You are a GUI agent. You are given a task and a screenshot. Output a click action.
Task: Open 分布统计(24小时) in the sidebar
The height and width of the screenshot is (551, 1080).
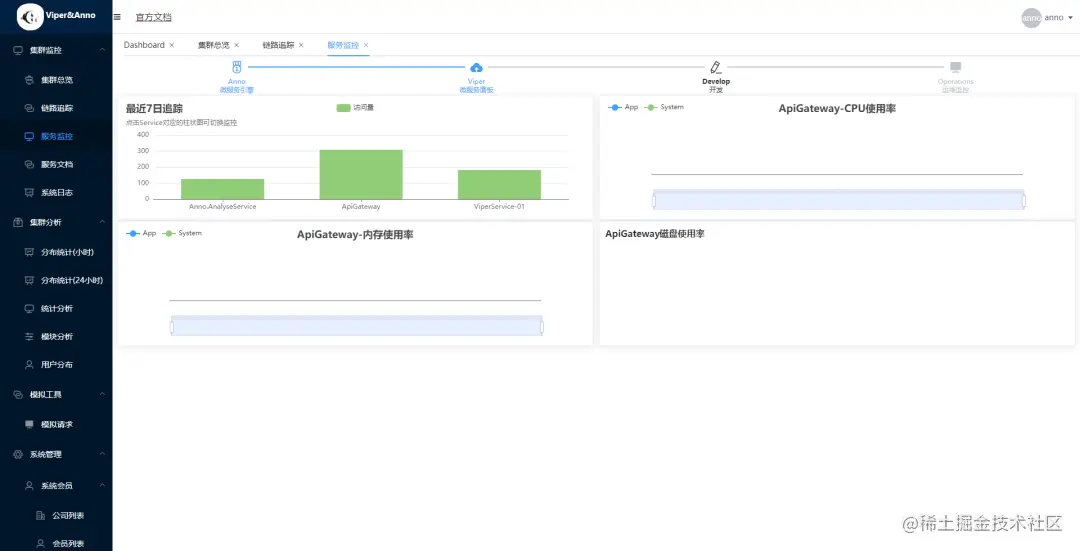[x=56, y=280]
